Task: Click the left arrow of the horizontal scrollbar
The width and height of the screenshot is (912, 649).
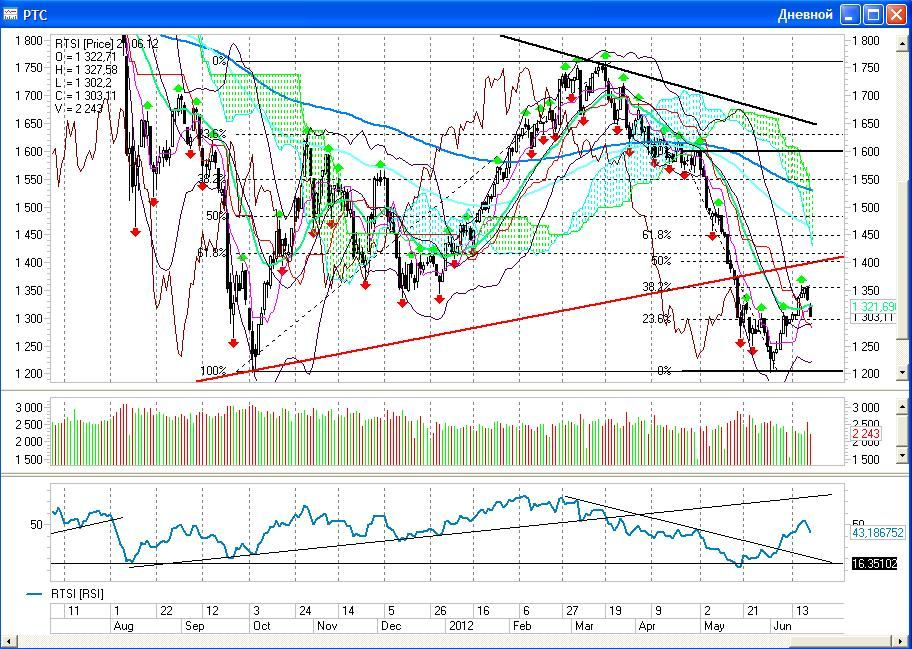Action: [9, 640]
